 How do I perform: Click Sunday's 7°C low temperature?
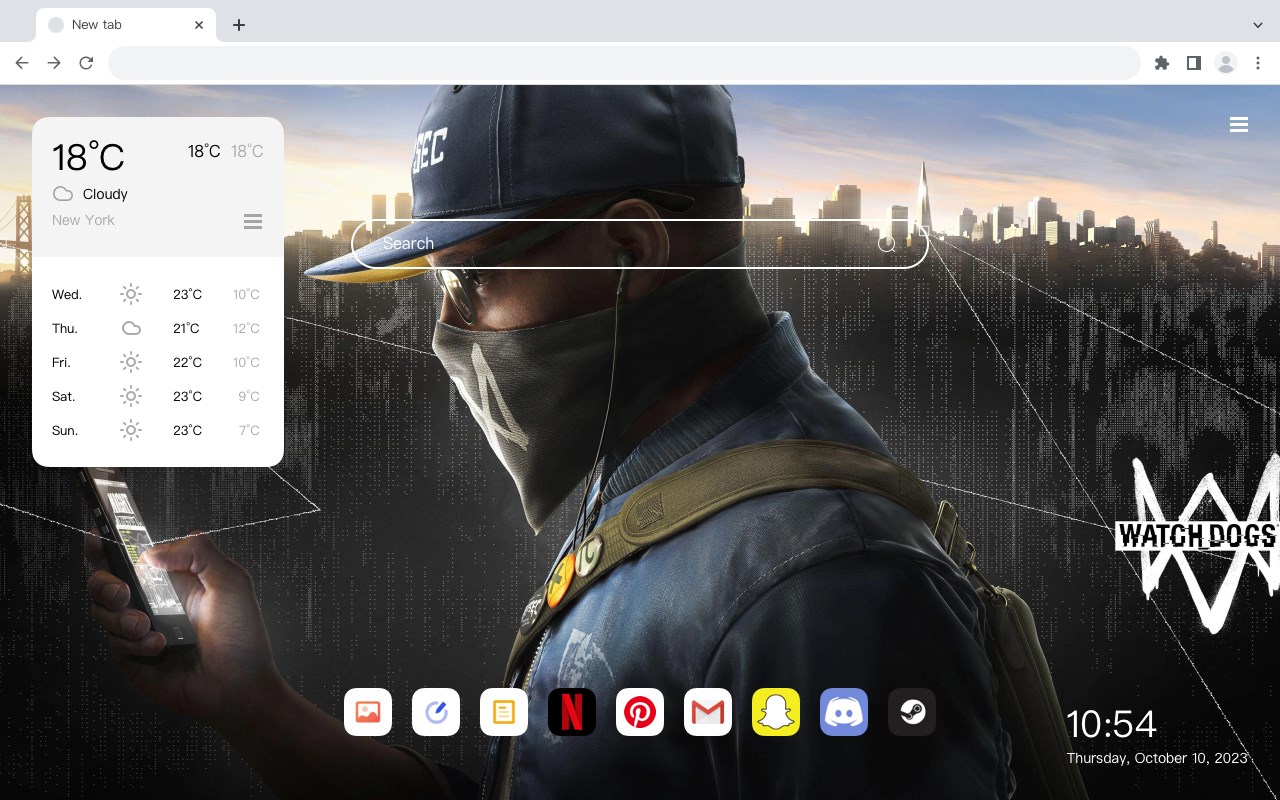pyautogui.click(x=249, y=430)
